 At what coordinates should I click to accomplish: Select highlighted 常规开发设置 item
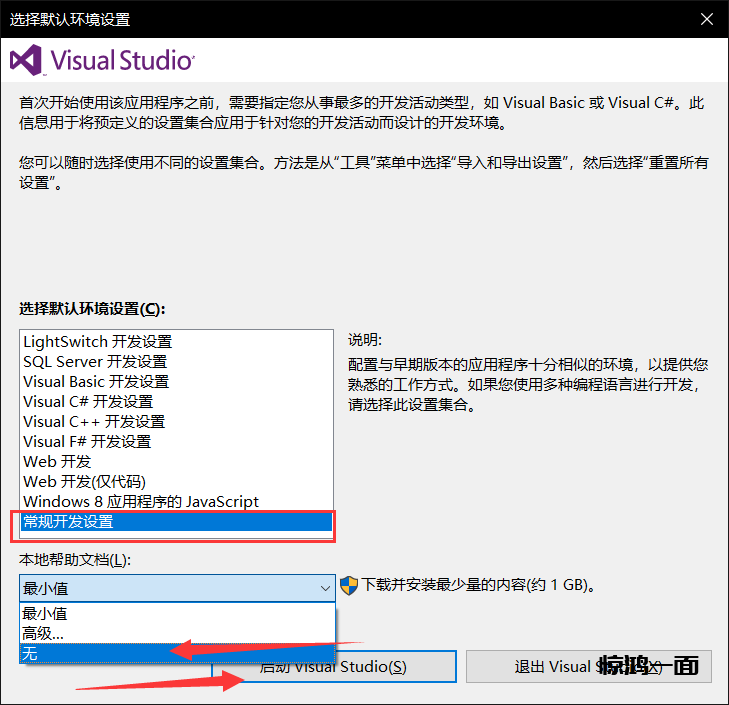(175, 522)
